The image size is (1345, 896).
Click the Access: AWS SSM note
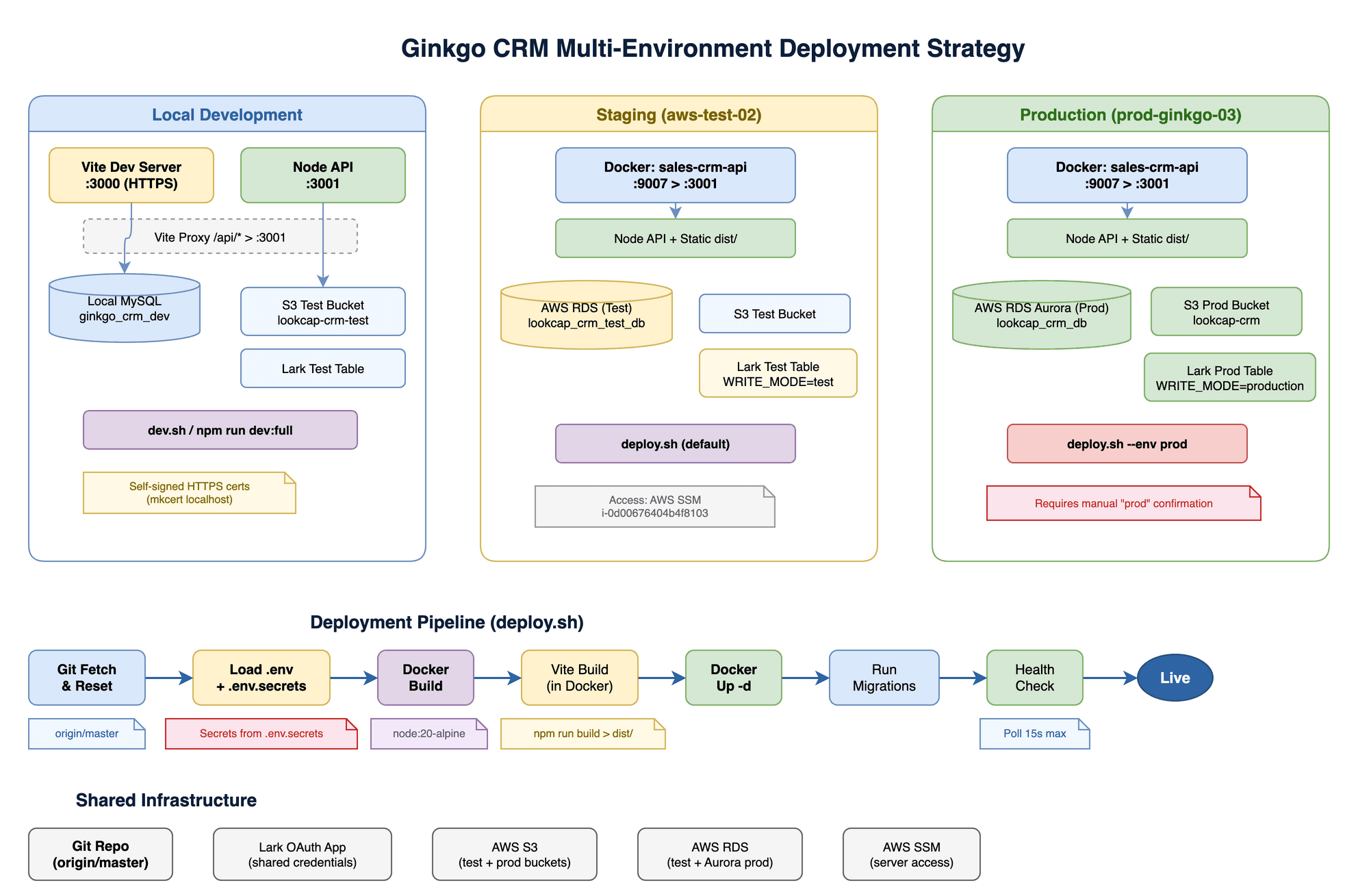655,507
